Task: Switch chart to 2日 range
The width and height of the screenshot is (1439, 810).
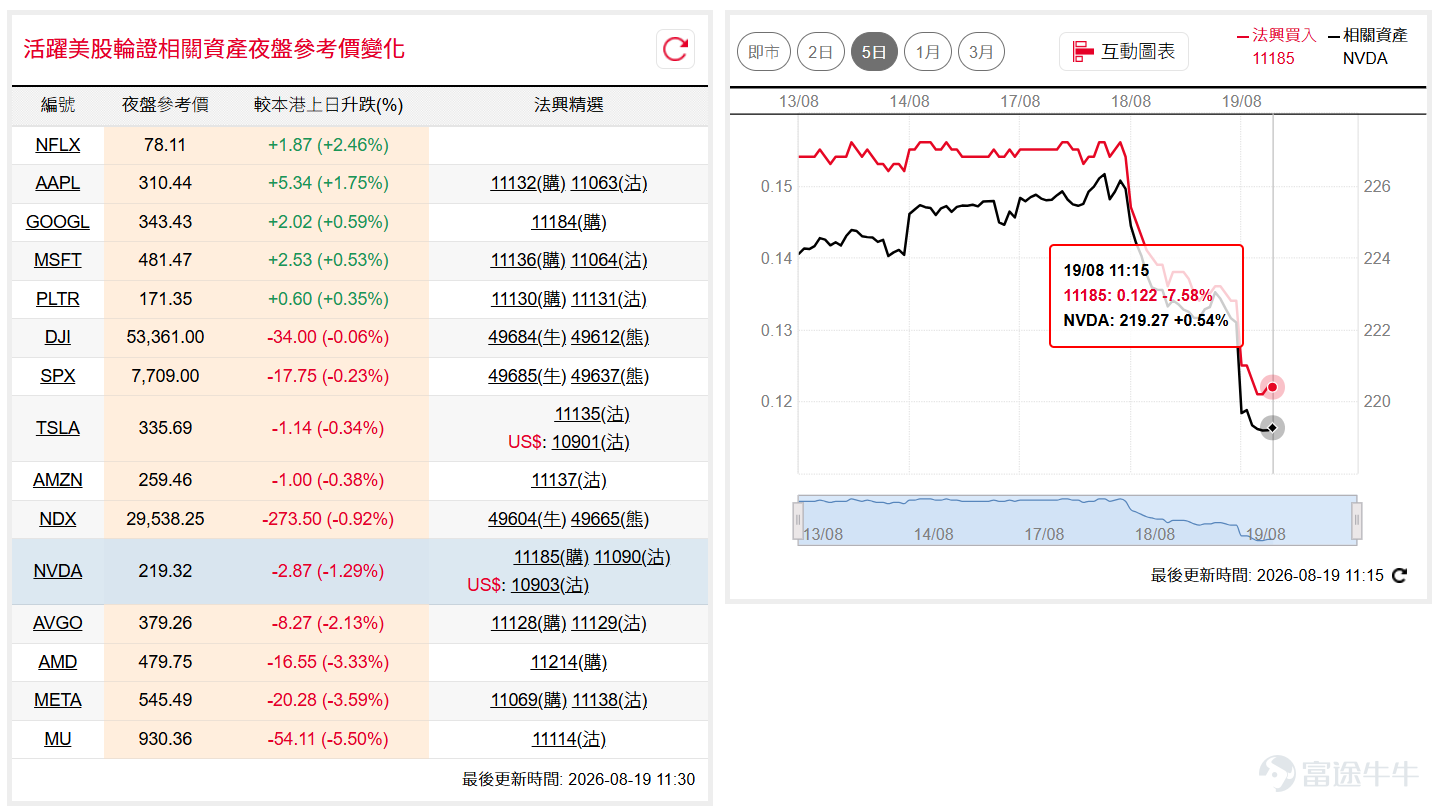Action: (x=821, y=51)
